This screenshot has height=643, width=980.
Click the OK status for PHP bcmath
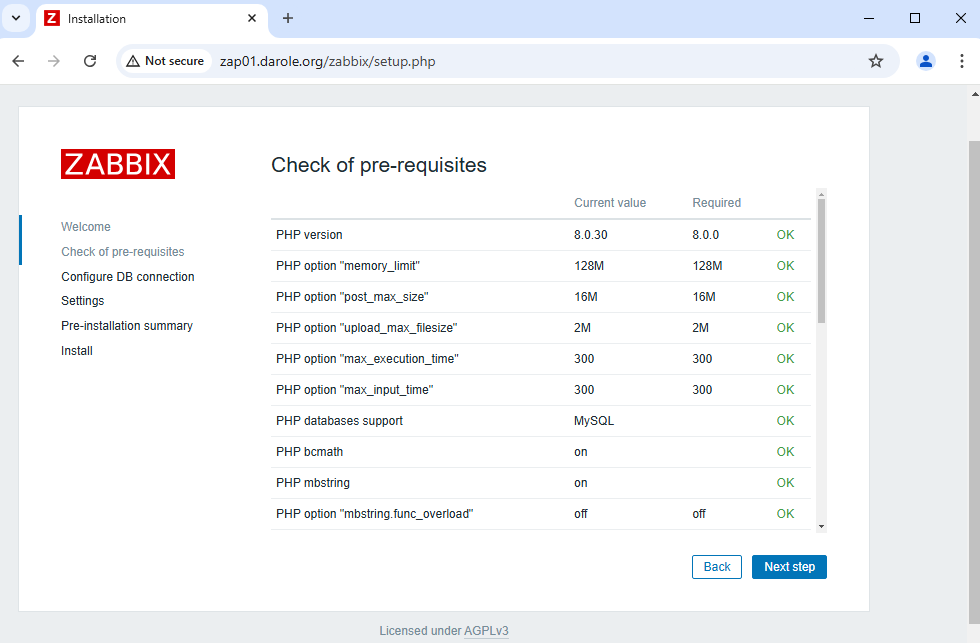tap(785, 452)
